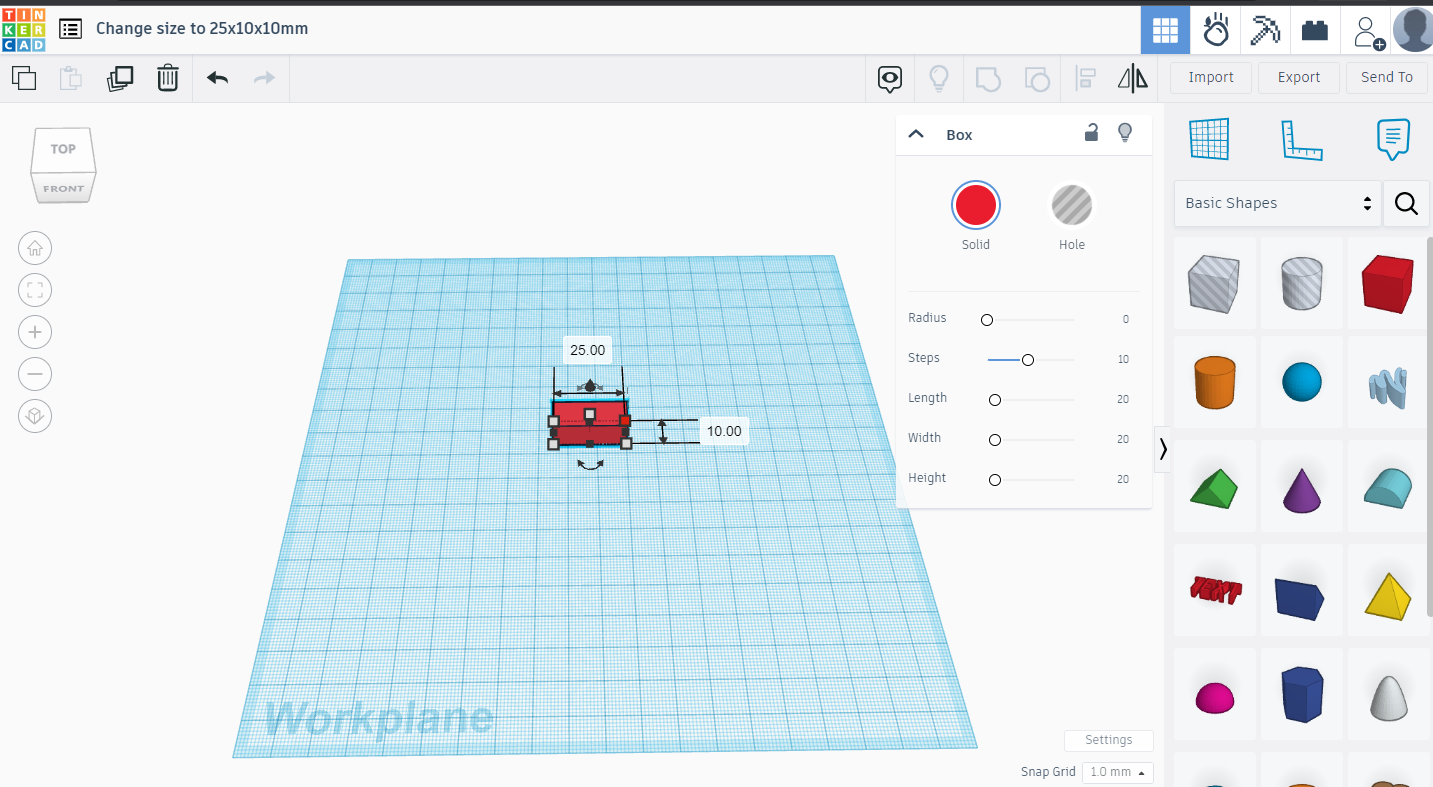Click the black height cone above box

[590, 385]
